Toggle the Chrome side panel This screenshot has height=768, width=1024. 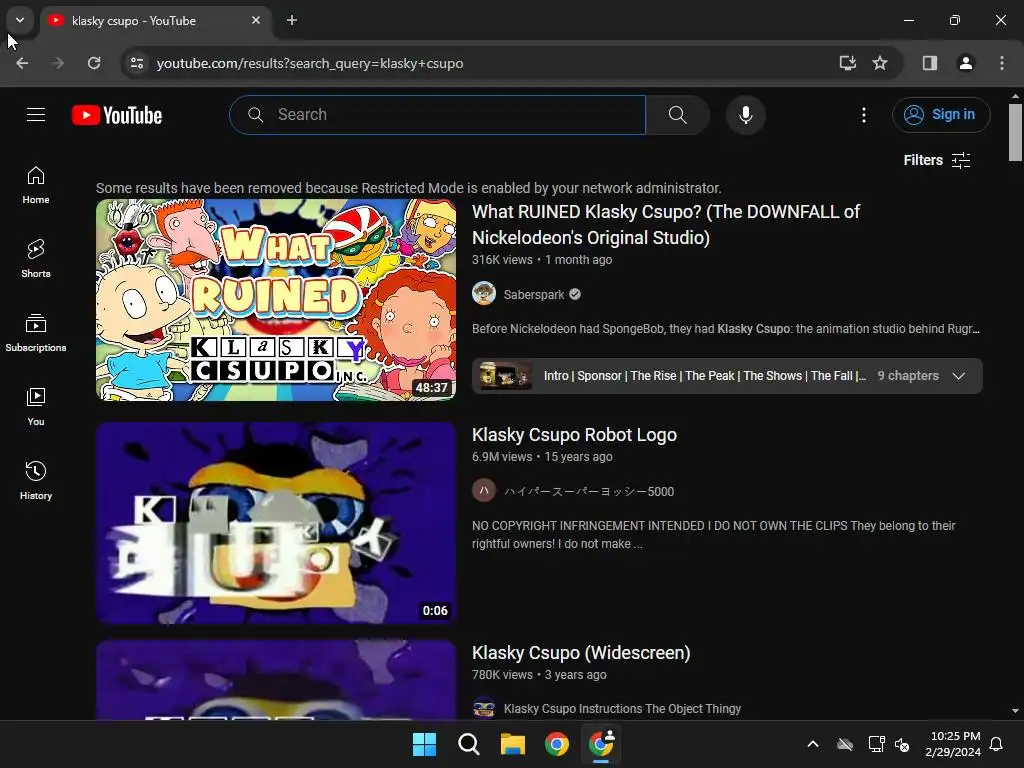930,63
